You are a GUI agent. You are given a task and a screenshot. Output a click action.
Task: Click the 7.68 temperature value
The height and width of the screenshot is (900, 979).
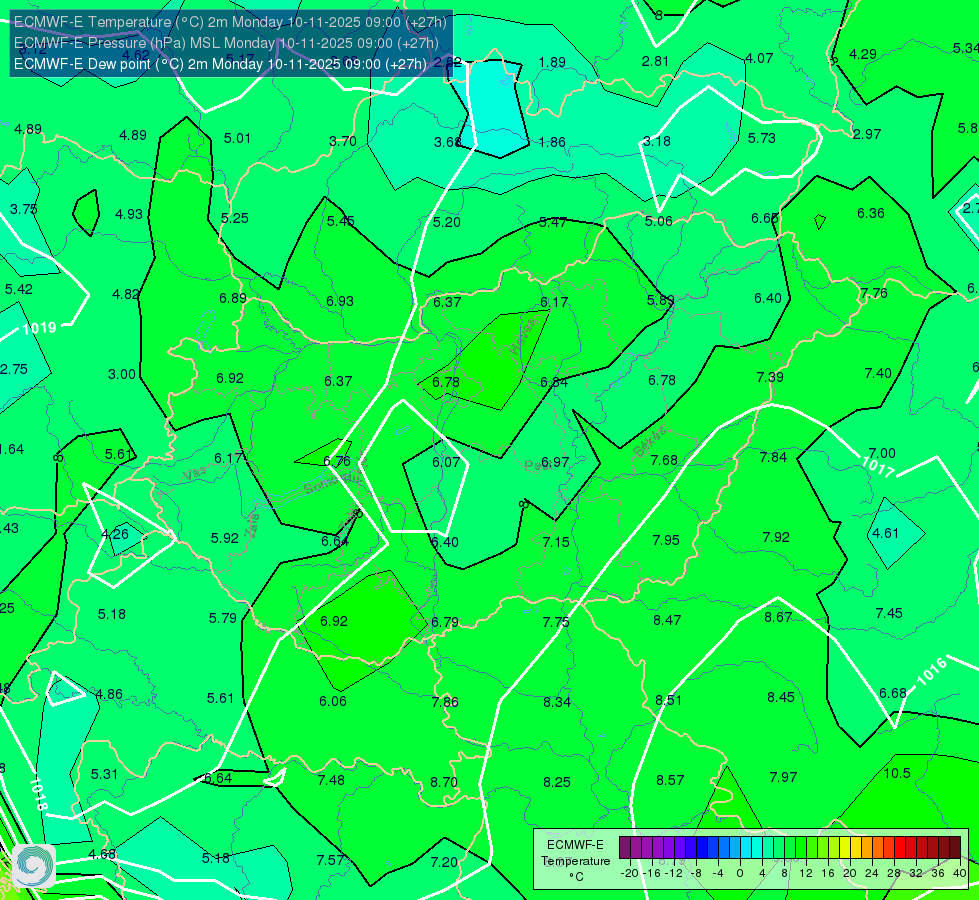tap(664, 460)
